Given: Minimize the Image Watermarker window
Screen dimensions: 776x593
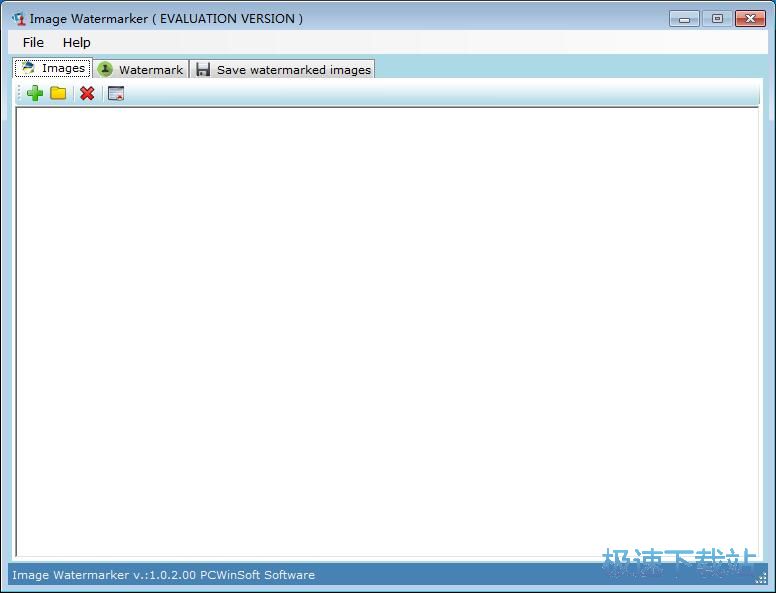Looking at the screenshot, I should click(x=684, y=19).
